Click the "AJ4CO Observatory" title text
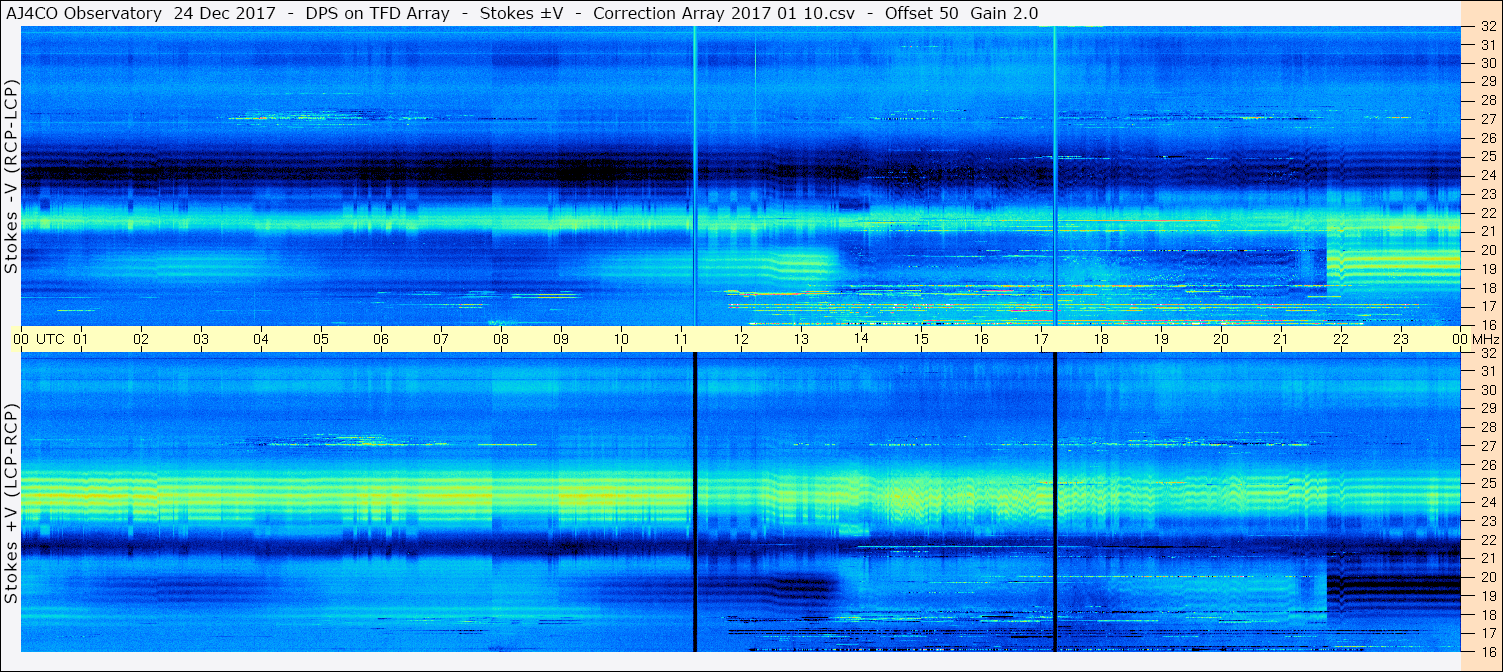Viewport: 1503px width, 672px height. (x=83, y=13)
